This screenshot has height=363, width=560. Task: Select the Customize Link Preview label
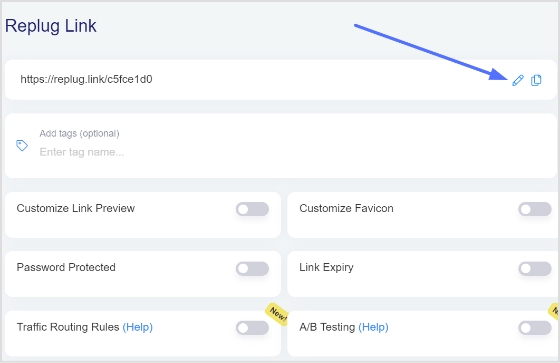(x=76, y=208)
